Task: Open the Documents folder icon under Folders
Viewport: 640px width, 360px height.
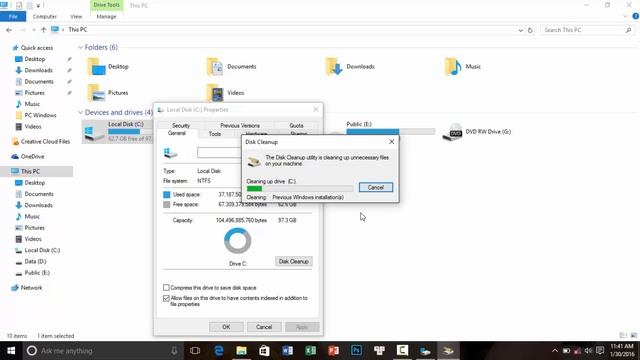Action: 215,67
